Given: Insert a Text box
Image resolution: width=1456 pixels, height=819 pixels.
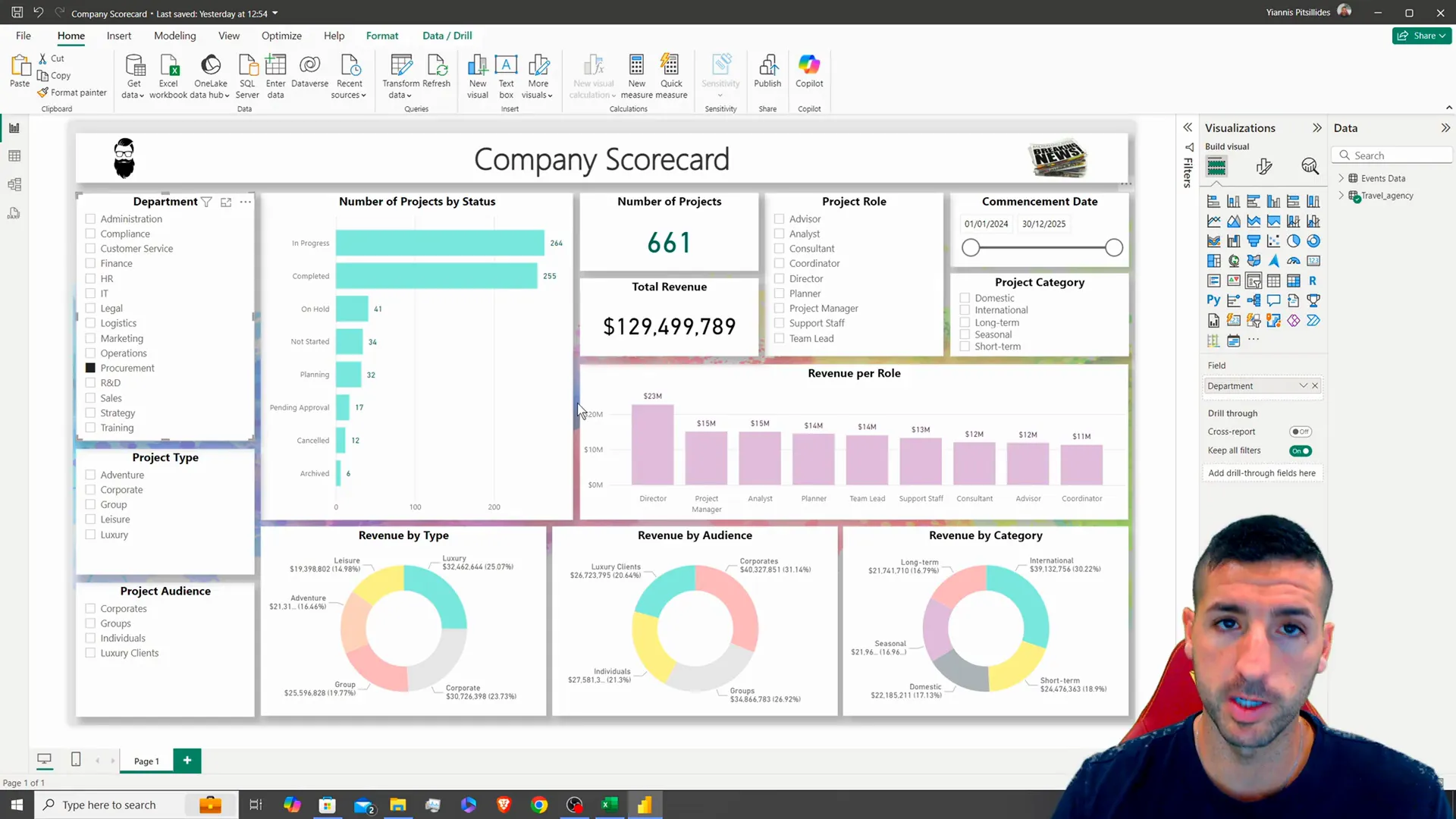Looking at the screenshot, I should pyautogui.click(x=506, y=77).
